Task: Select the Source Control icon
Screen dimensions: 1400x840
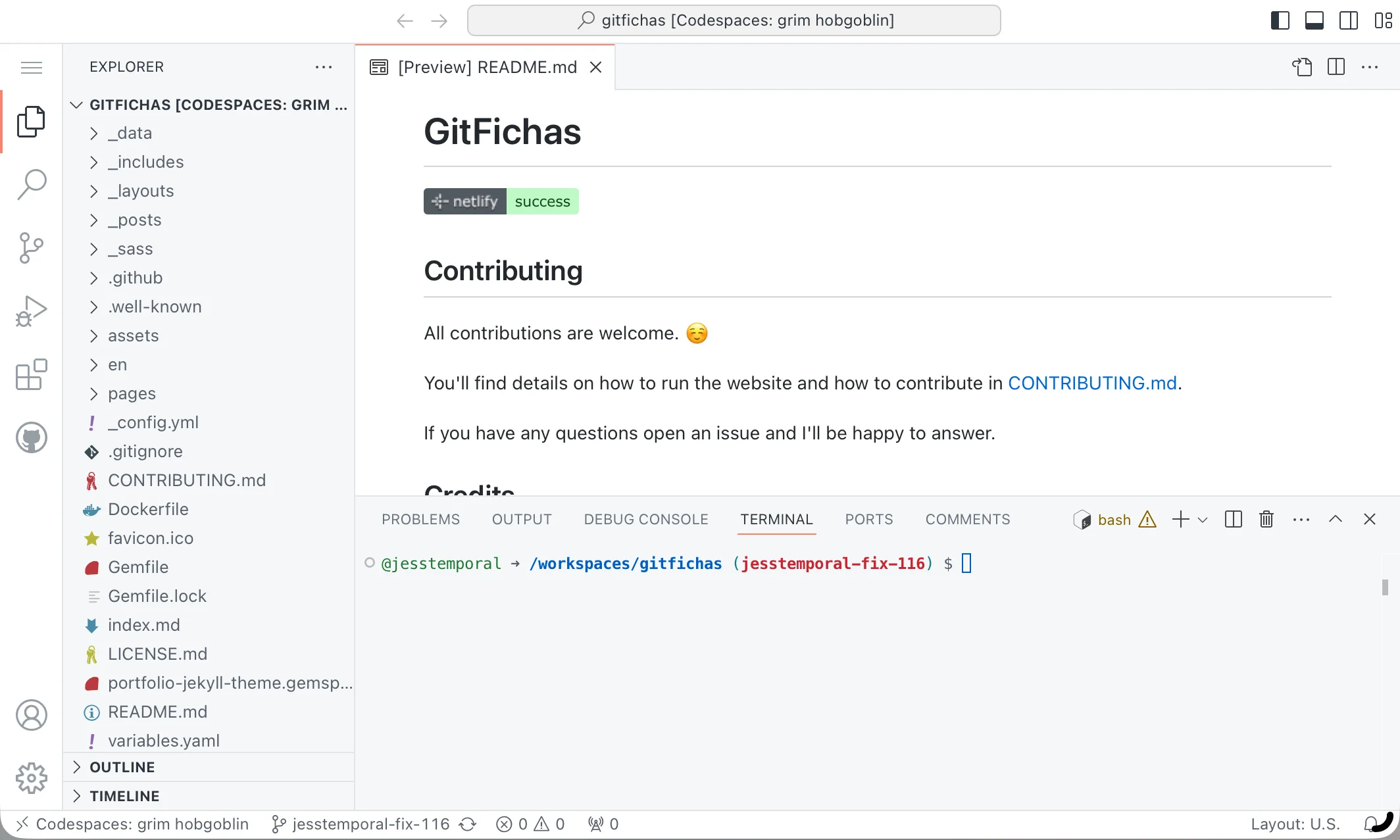Action: click(x=31, y=248)
